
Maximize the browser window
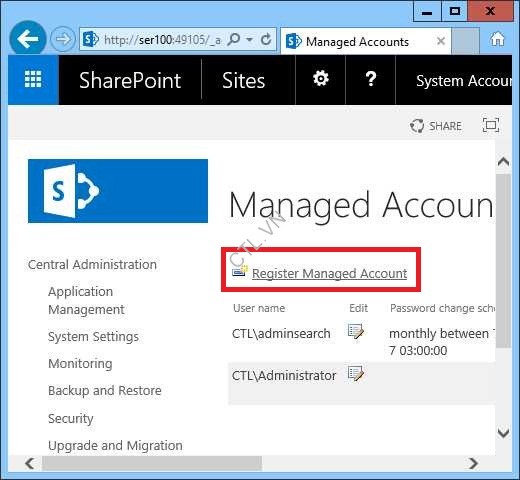(x=455, y=11)
